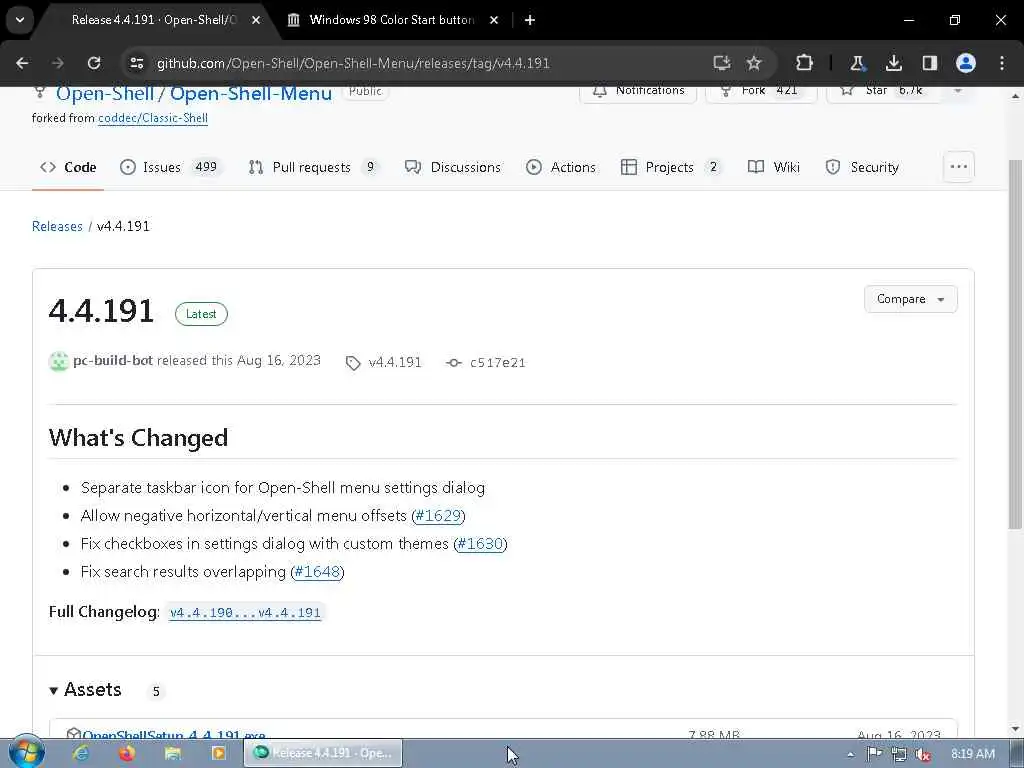Image resolution: width=1024 pixels, height=768 pixels.
Task: Click the Latest release badge
Action: coord(201,314)
